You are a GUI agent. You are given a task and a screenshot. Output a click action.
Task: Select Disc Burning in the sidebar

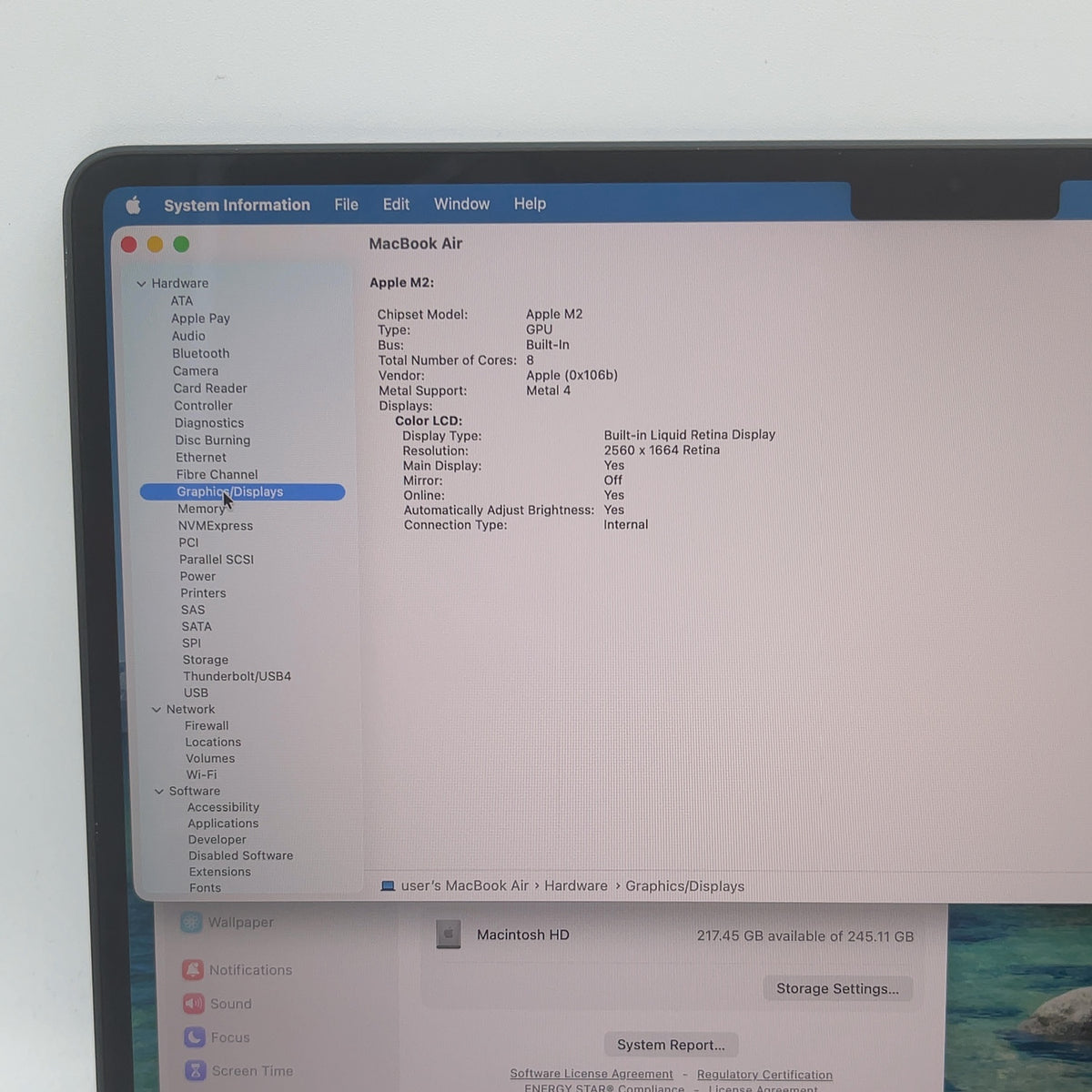coord(213,440)
